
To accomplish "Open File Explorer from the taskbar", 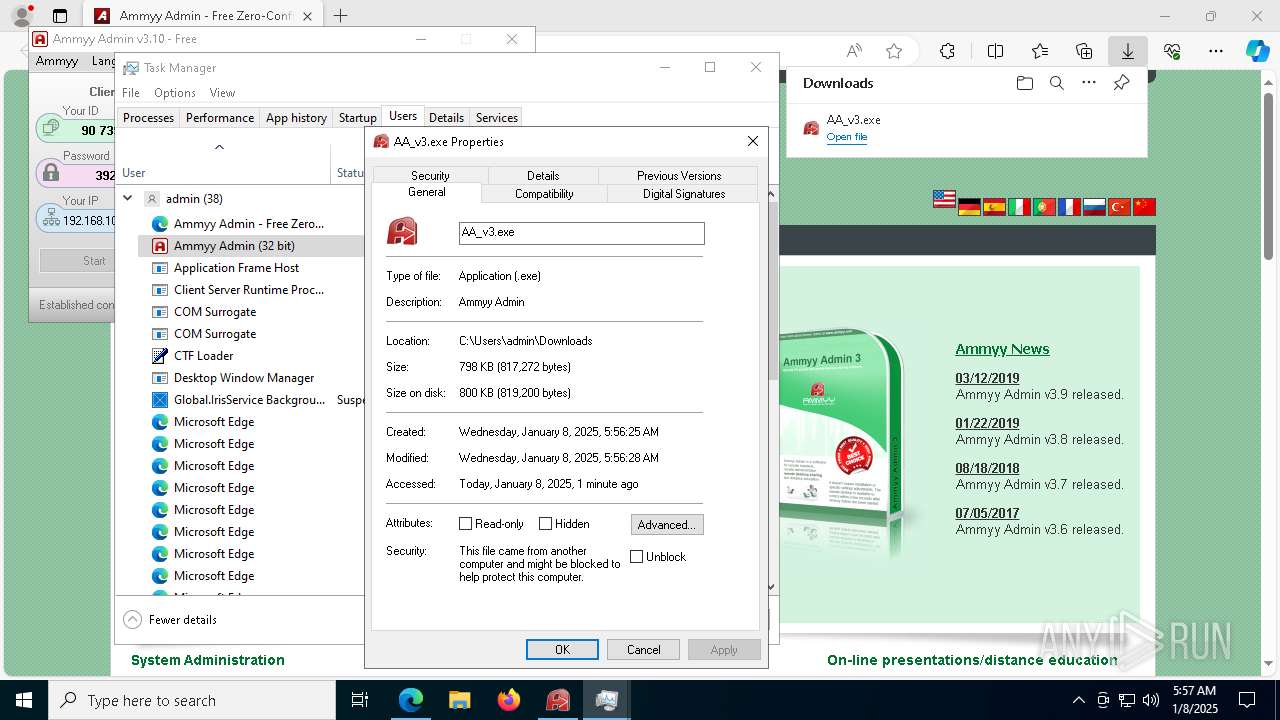I will pos(459,700).
